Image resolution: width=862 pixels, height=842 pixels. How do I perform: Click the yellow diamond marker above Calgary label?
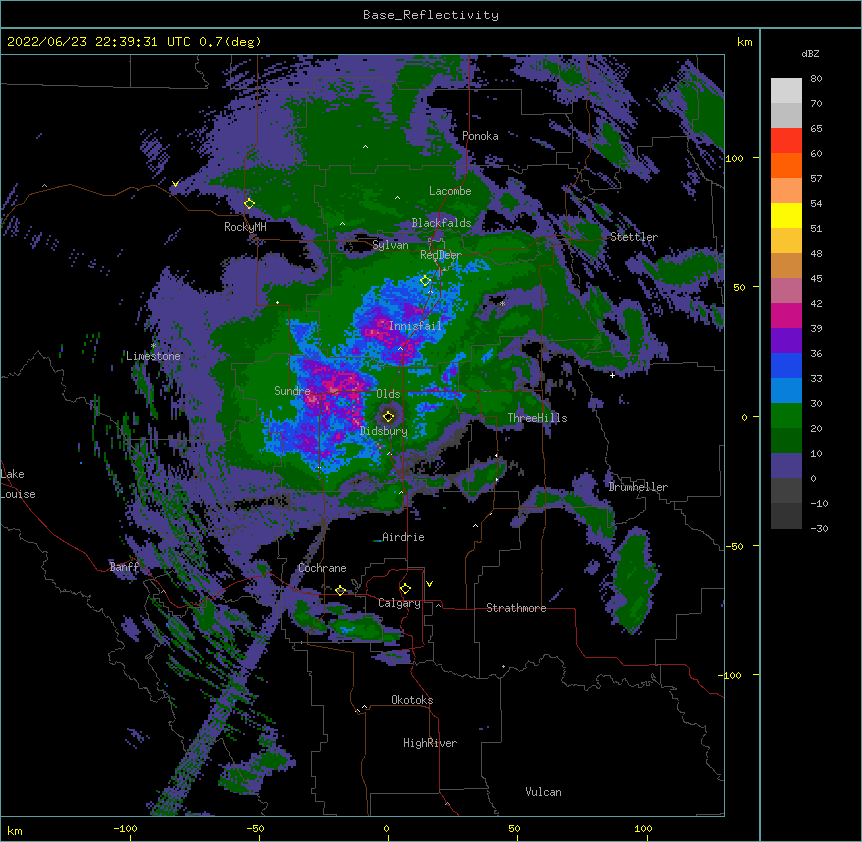tap(405, 589)
